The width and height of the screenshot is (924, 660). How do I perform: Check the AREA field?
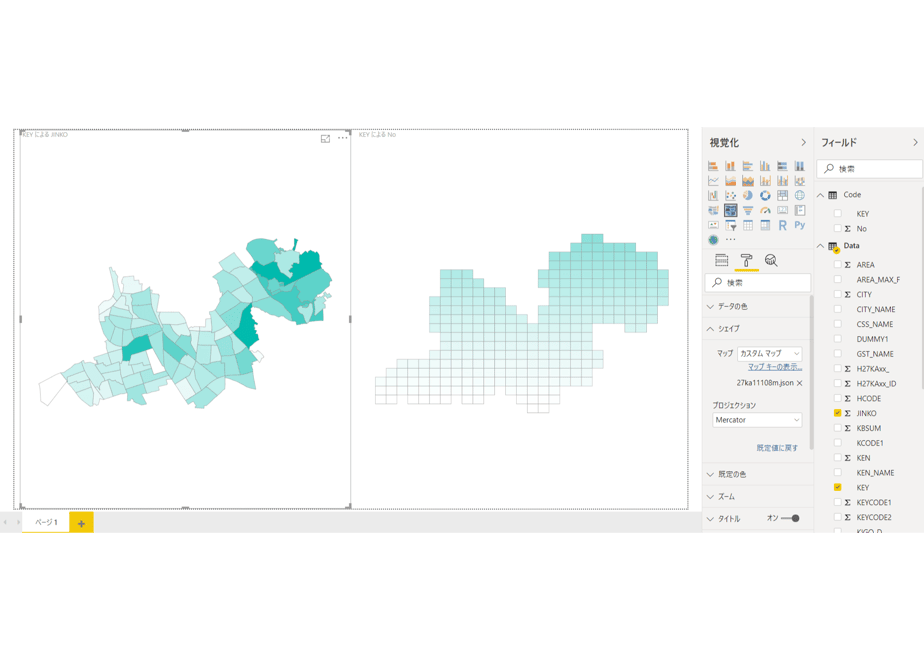point(837,265)
